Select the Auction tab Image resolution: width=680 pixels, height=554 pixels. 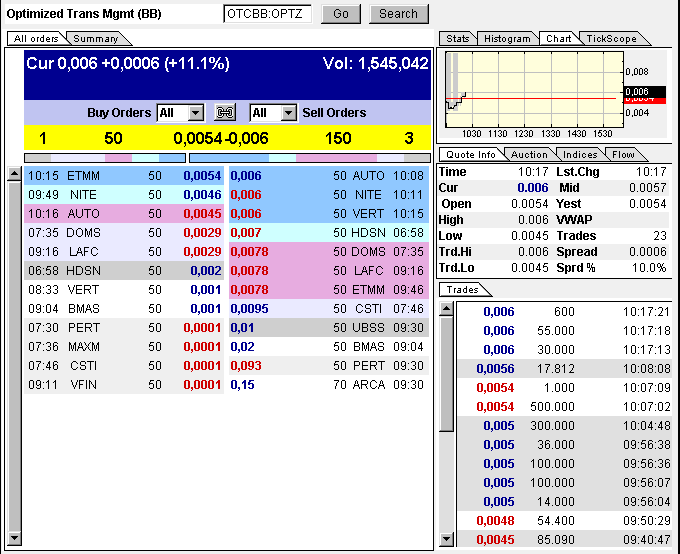529,154
